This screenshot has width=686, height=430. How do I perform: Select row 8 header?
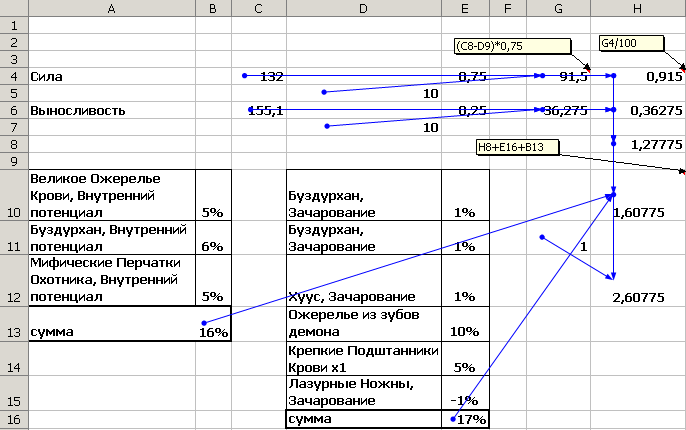[x=14, y=144]
